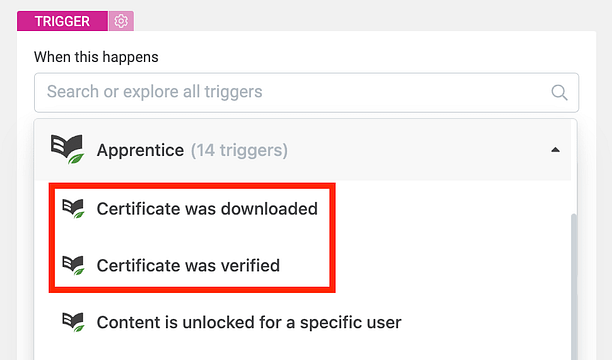
Task: Click the icon beside Certificate was downloaded
Action: pos(73,209)
